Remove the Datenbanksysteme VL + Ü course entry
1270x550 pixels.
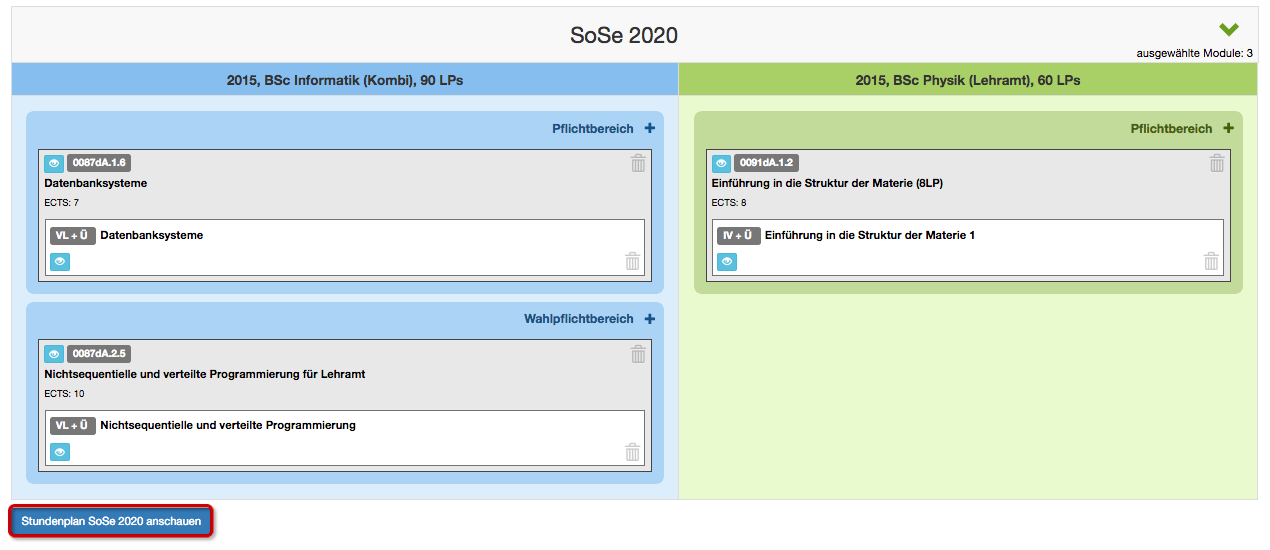pyautogui.click(x=632, y=261)
